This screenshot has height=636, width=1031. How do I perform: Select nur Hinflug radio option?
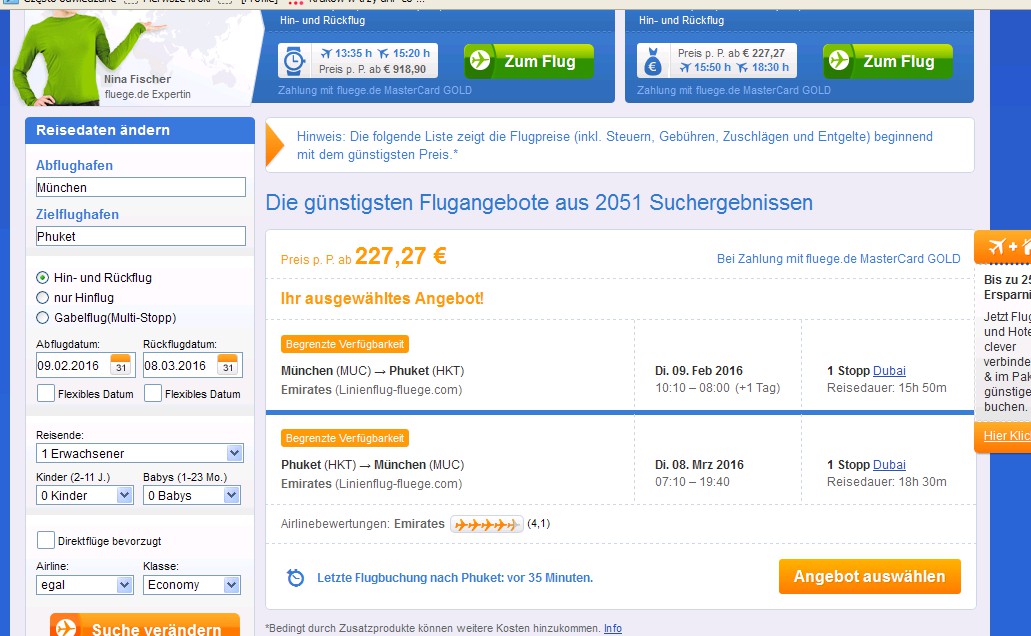pos(43,297)
